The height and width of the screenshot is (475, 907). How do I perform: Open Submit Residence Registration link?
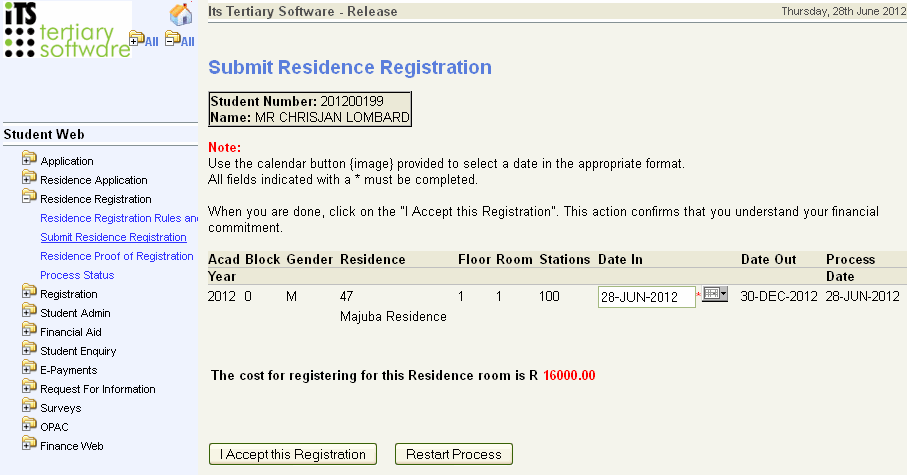tap(113, 237)
